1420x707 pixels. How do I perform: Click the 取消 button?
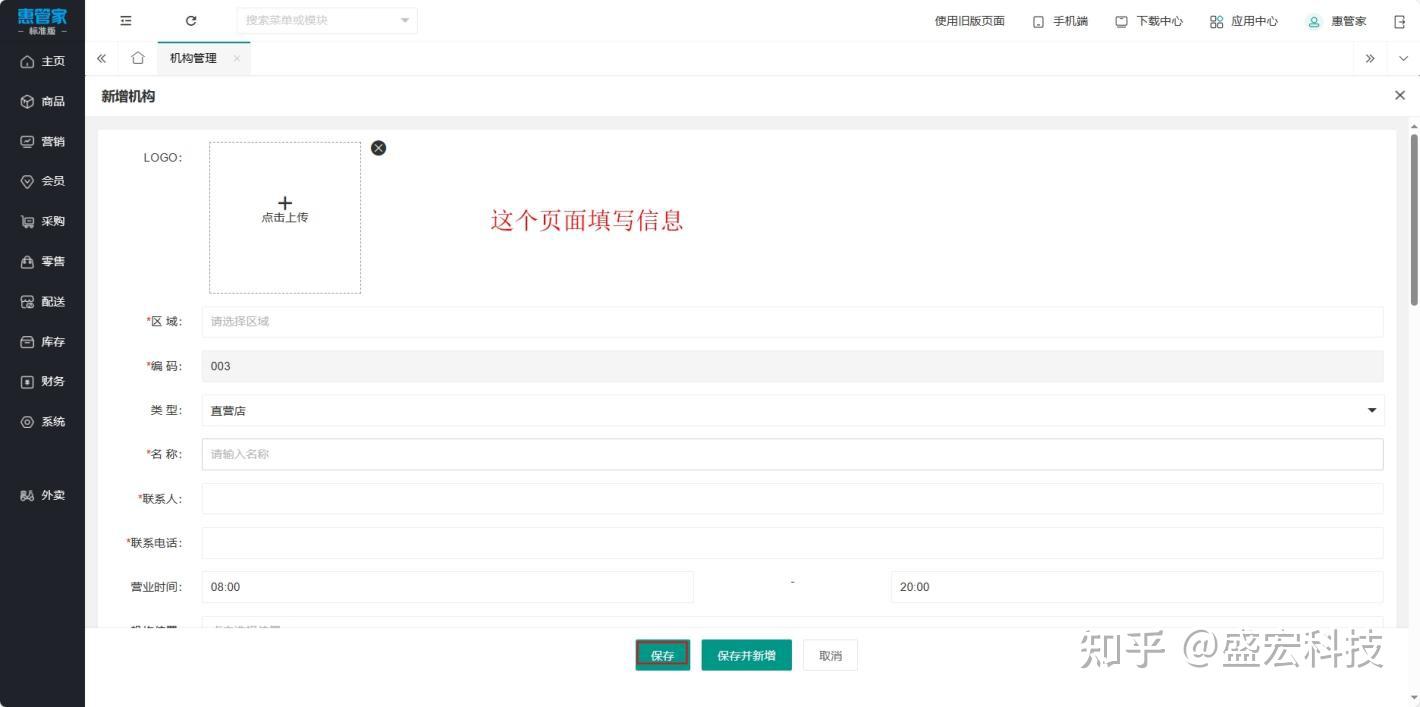click(x=830, y=655)
